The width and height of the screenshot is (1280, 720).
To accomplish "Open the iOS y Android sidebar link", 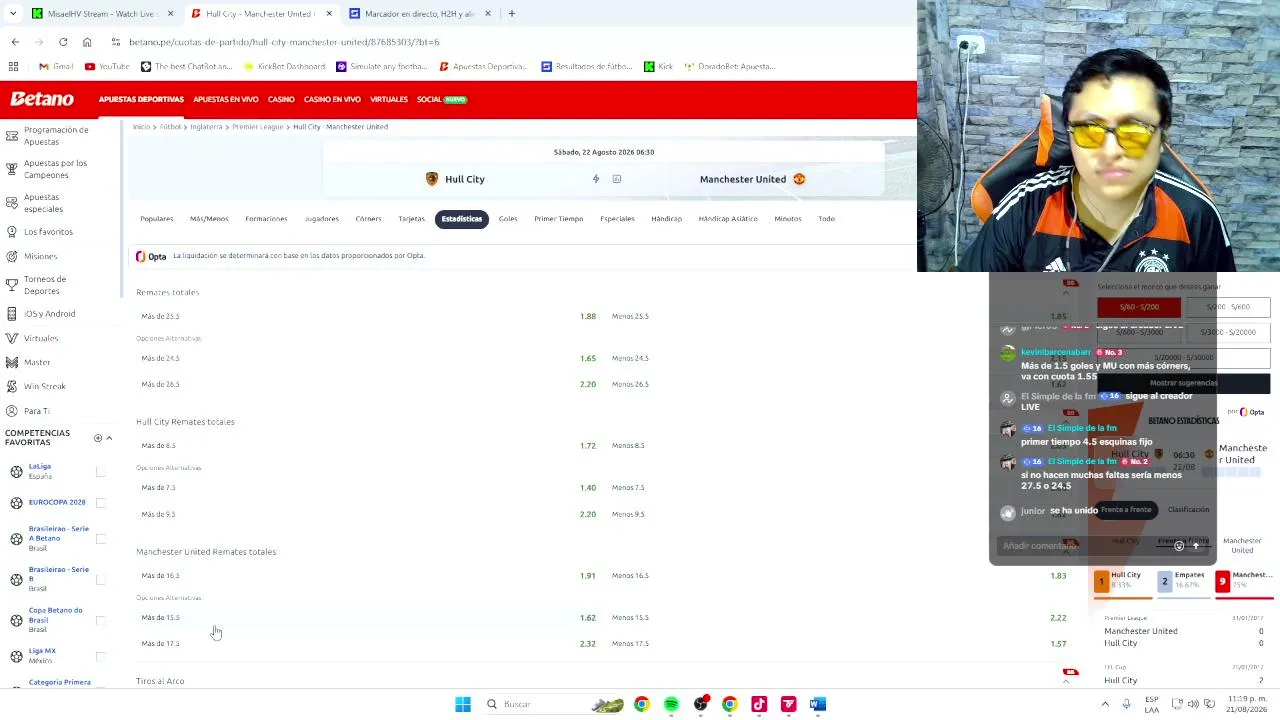I will click(x=50, y=314).
